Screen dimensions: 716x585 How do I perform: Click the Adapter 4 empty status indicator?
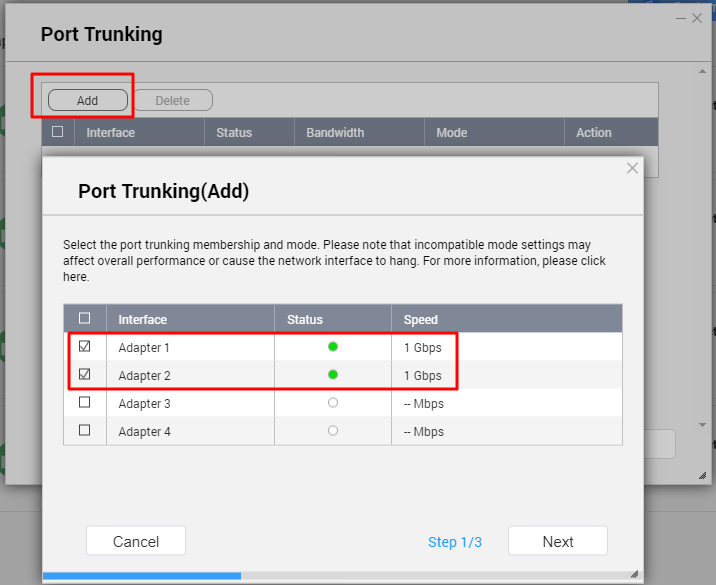(333, 431)
